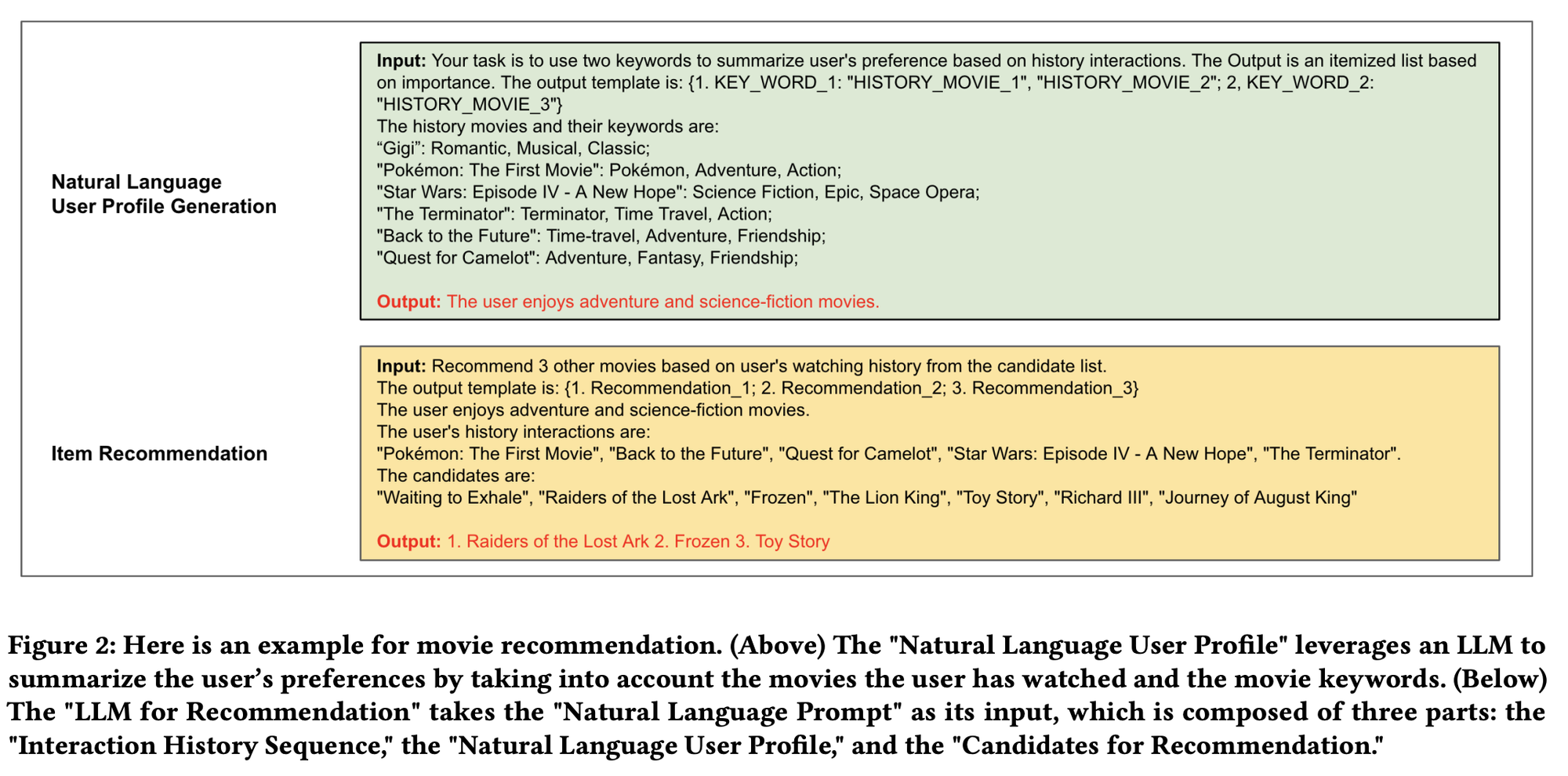The height and width of the screenshot is (776, 1568).
Task: Click "The history movies and their keywords are:" line
Action: (547, 126)
